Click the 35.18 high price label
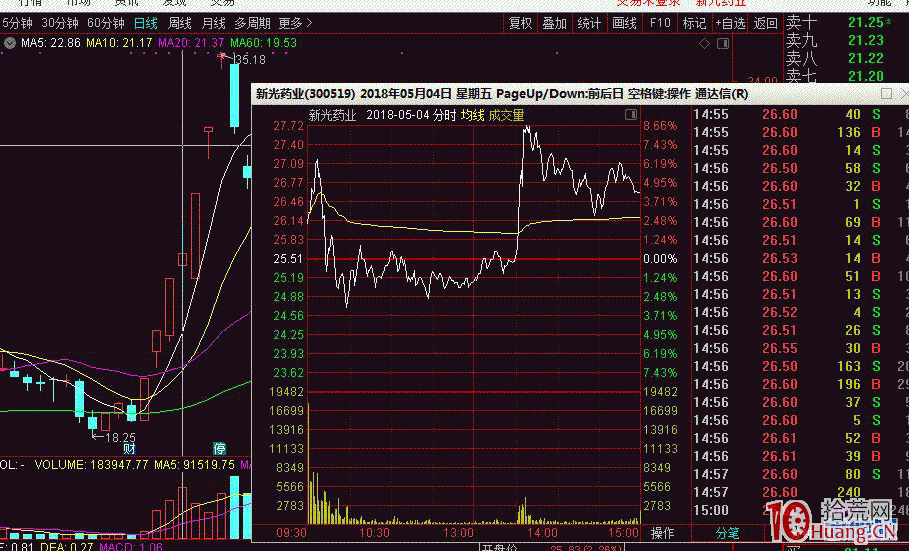 point(250,60)
